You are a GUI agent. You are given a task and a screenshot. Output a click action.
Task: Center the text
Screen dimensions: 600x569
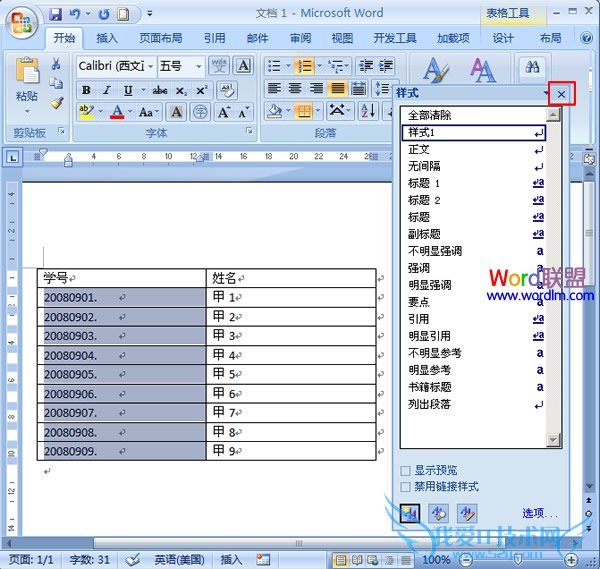pyautogui.click(x=295, y=89)
